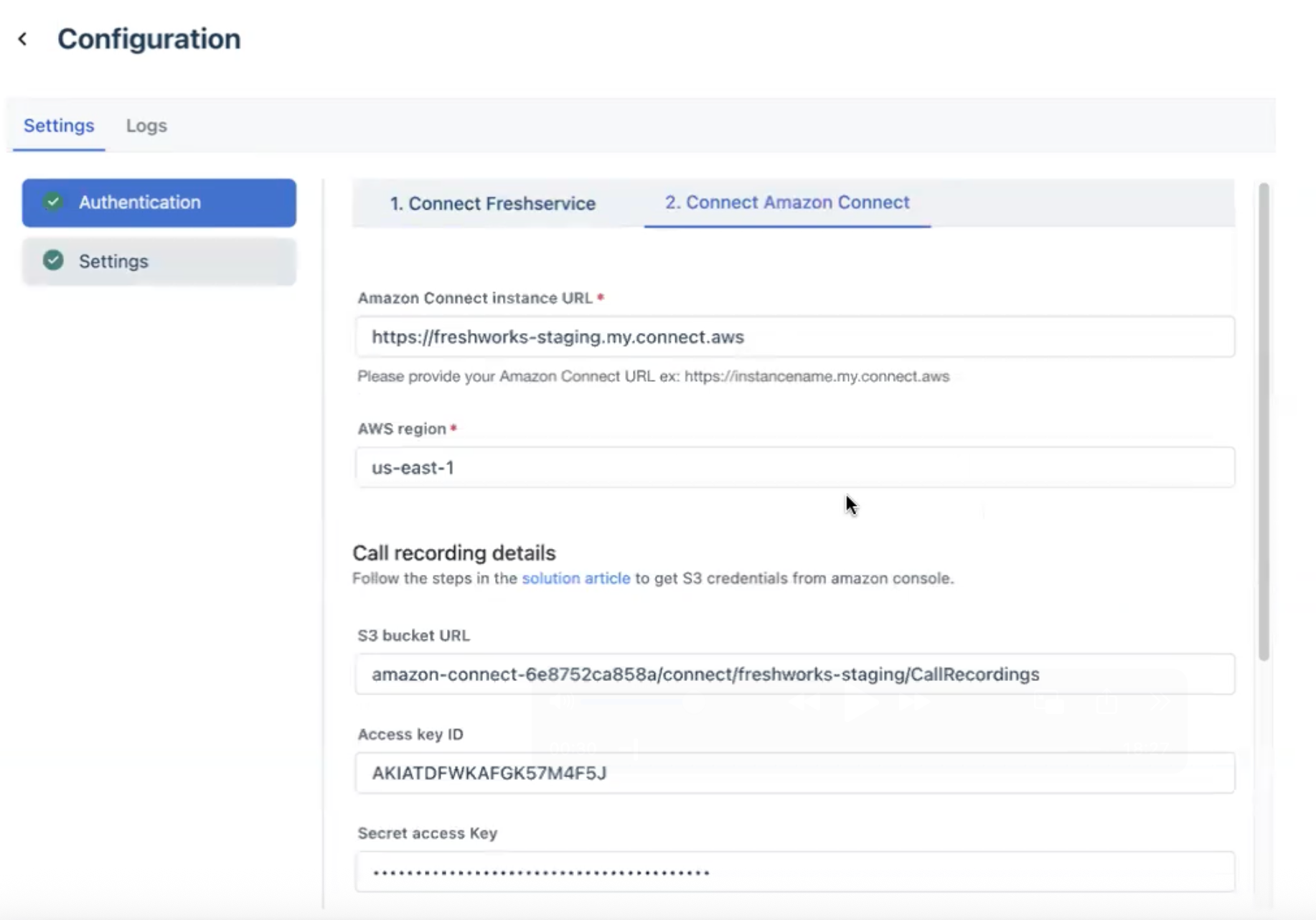Open the solution article link
Viewport: 1316px width, 920px height.
click(x=575, y=578)
